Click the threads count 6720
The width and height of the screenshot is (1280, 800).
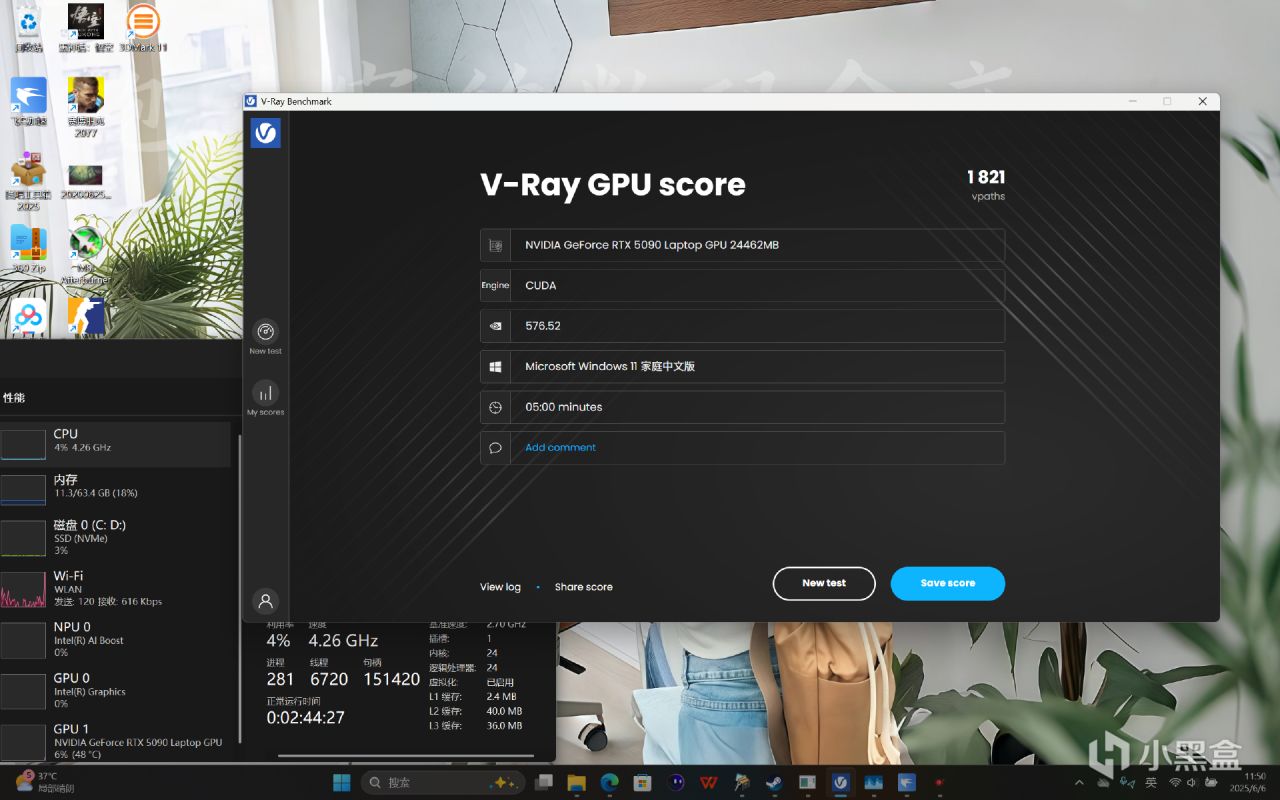coord(329,679)
